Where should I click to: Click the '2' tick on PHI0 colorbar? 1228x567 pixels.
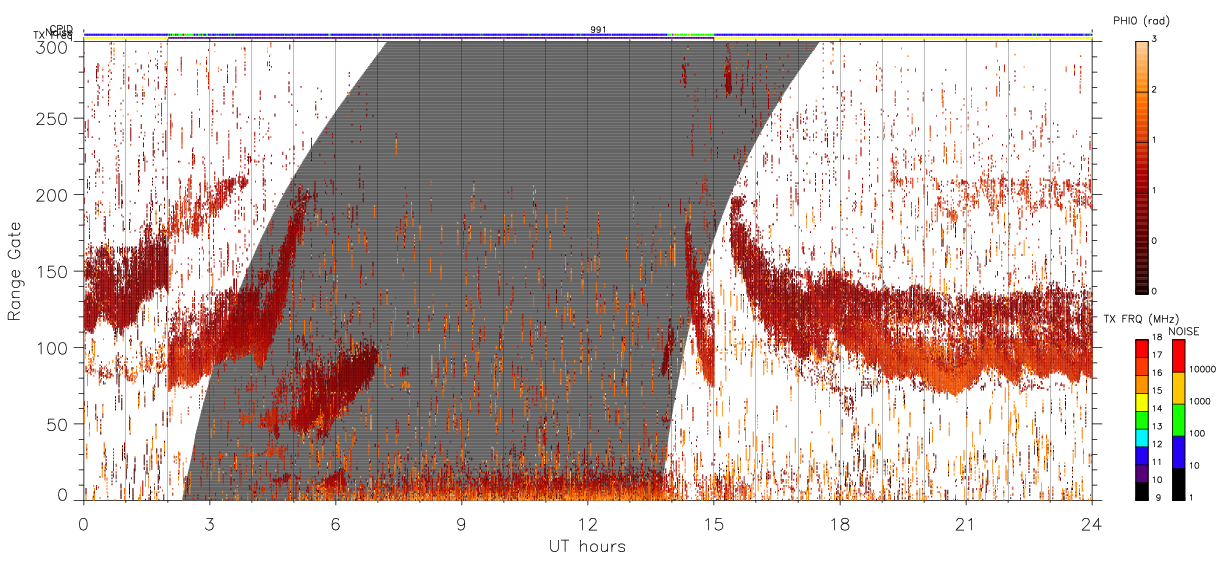[x=1154, y=90]
